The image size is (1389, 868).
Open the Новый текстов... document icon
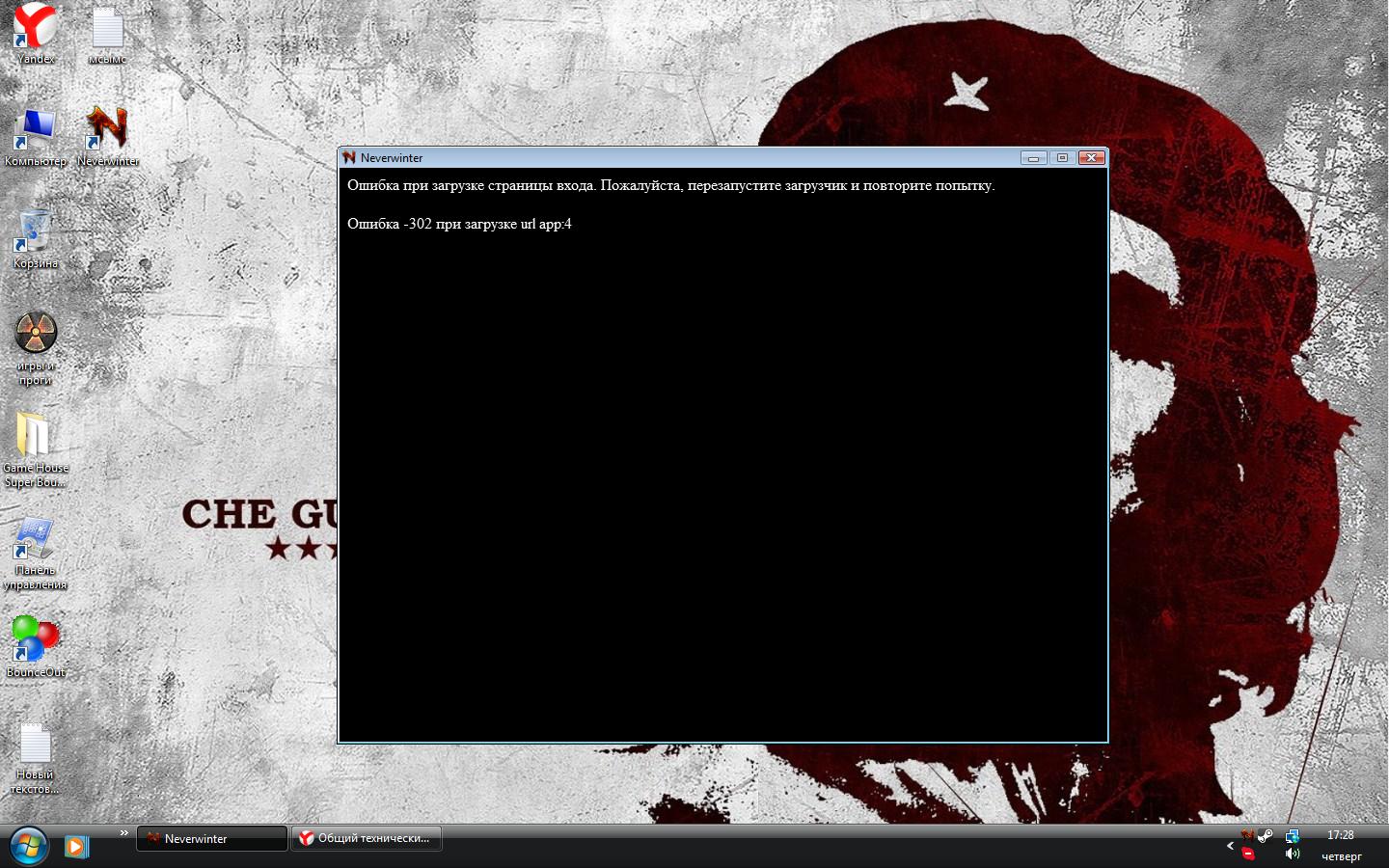[36, 759]
